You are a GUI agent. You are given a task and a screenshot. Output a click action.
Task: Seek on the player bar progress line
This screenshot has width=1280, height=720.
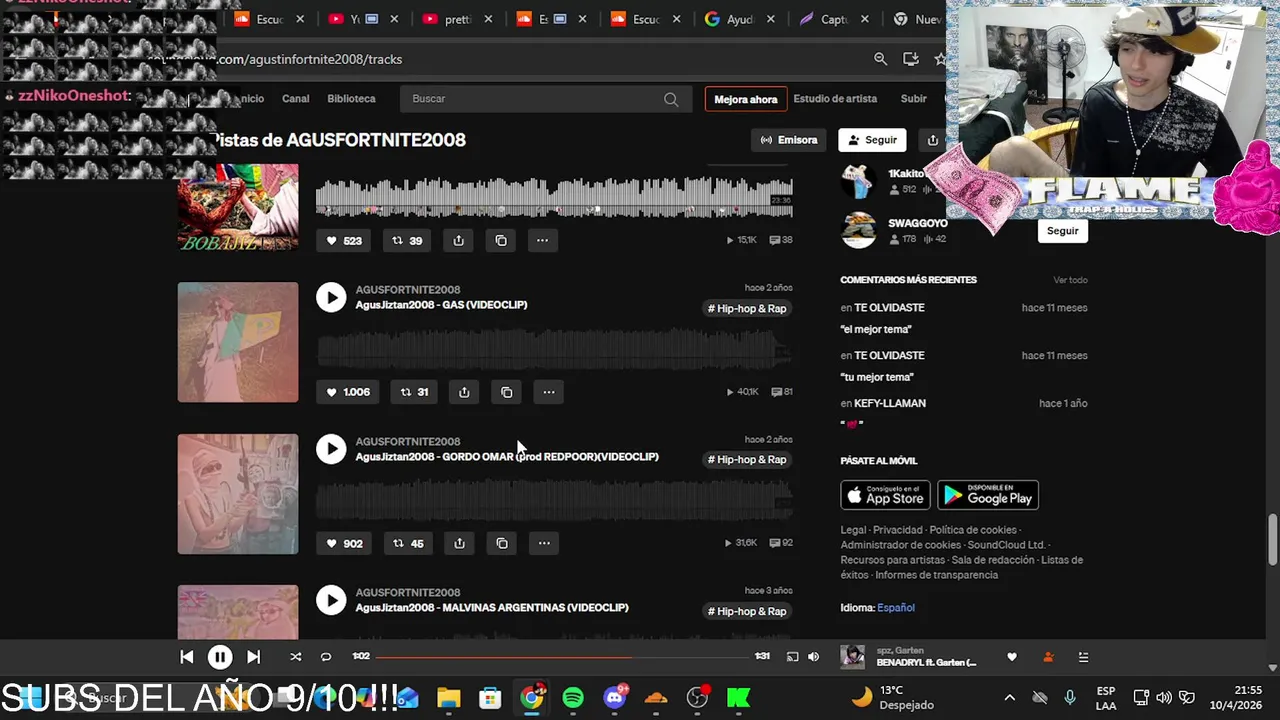pos(563,657)
